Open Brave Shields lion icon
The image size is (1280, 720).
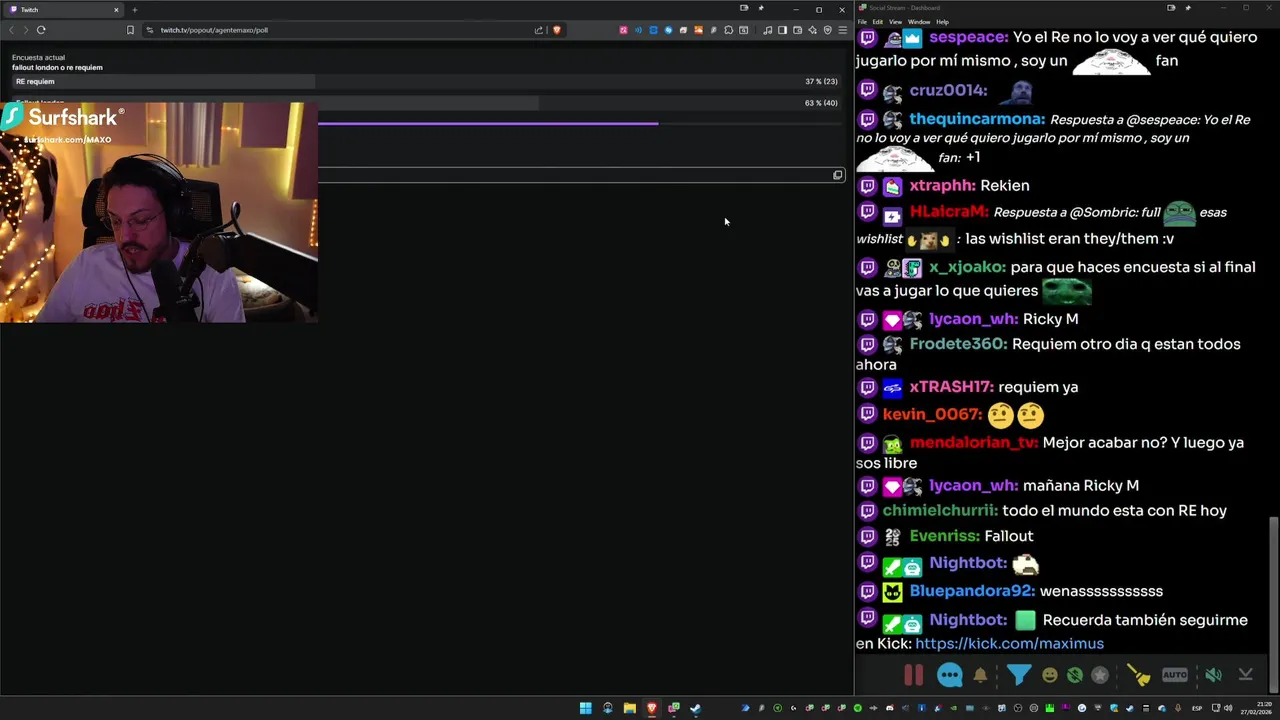click(557, 30)
